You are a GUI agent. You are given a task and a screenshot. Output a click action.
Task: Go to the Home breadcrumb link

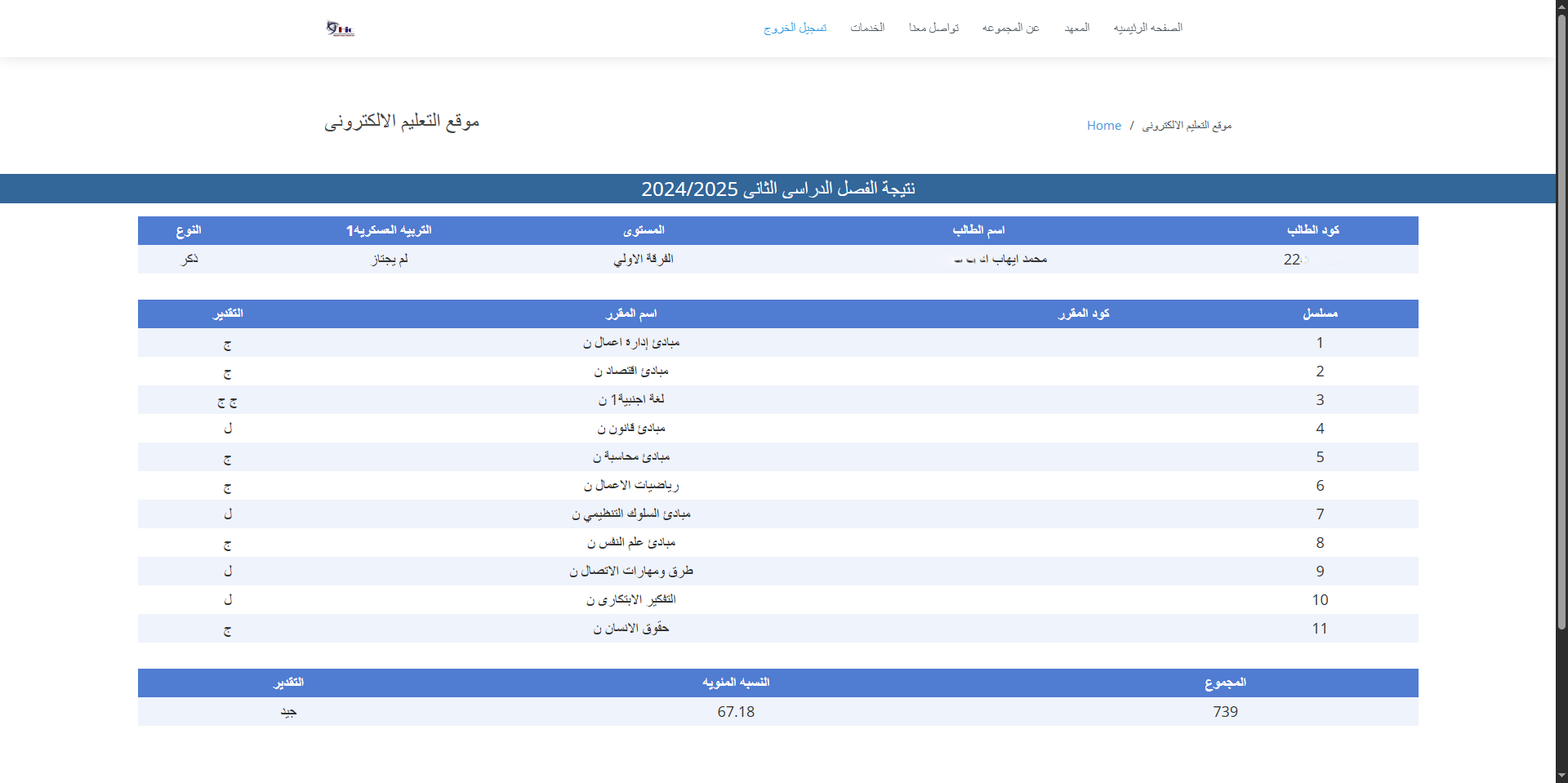[1103, 125]
